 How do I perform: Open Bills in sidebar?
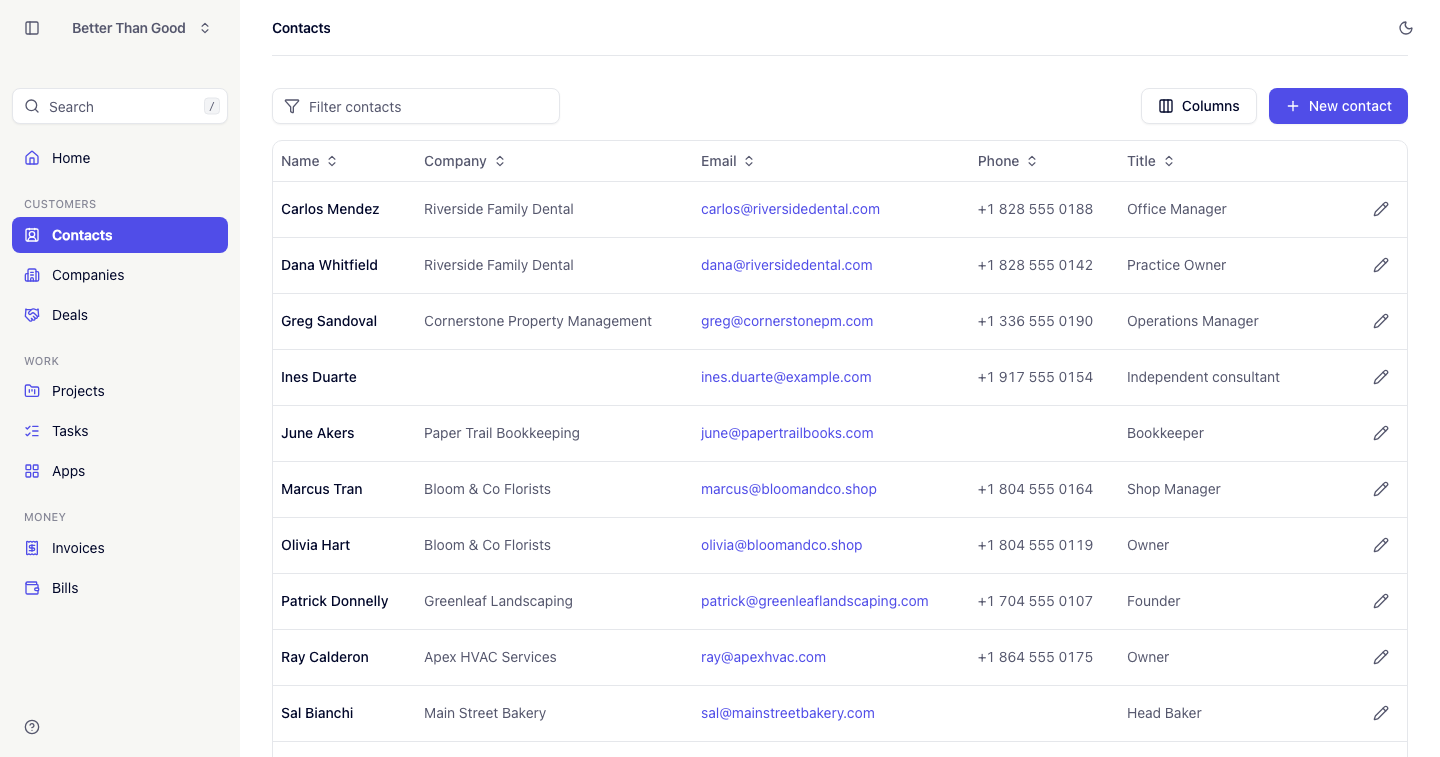120,588
